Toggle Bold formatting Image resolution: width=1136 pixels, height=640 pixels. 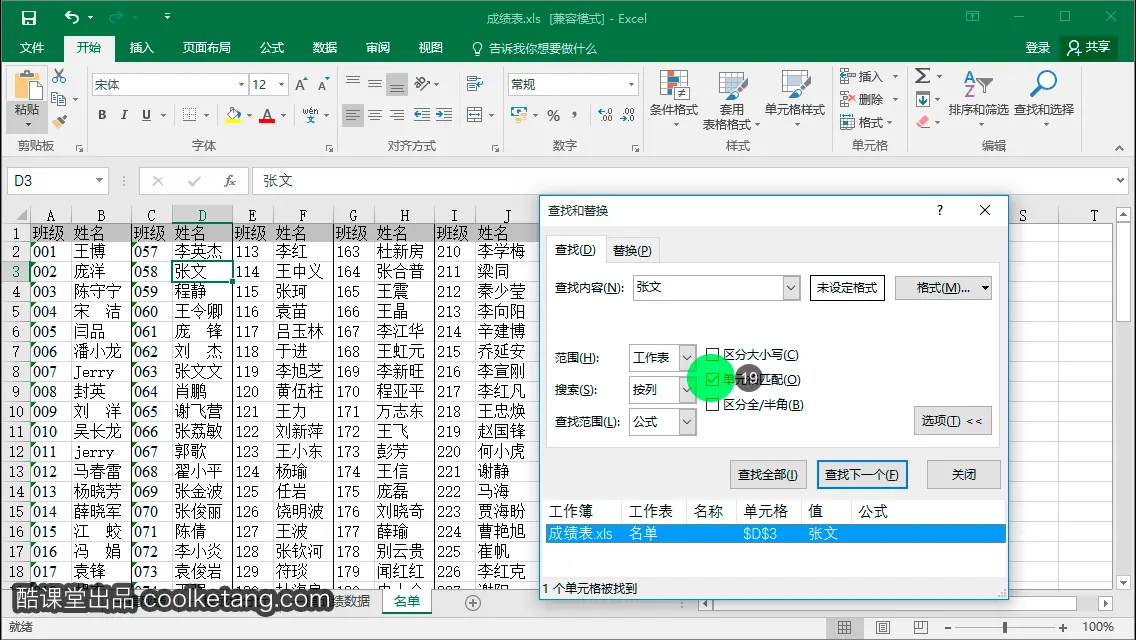(102, 115)
